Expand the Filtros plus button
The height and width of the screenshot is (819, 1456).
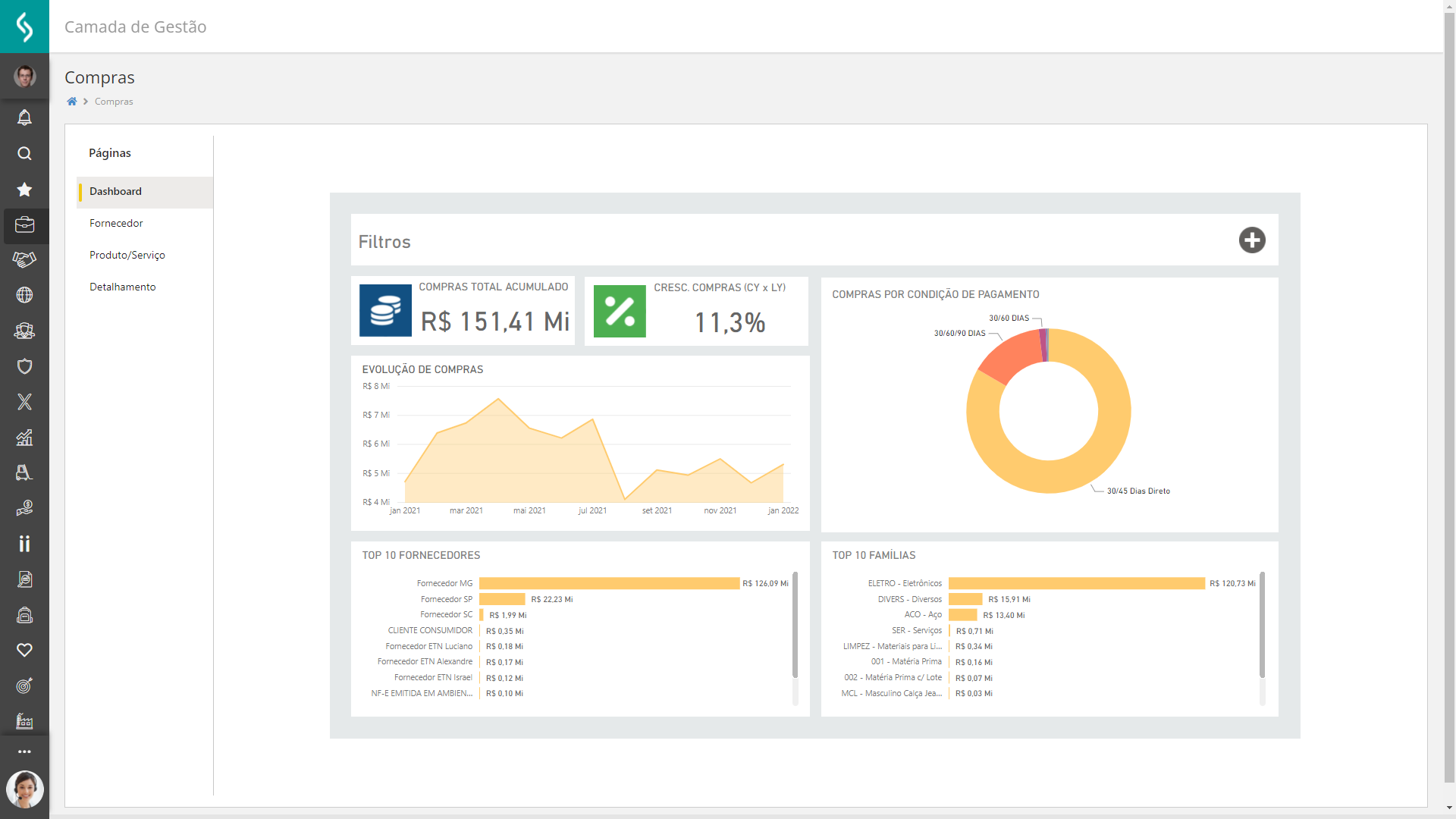(x=1252, y=240)
